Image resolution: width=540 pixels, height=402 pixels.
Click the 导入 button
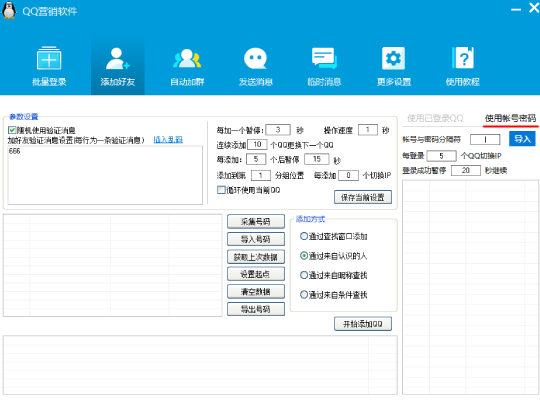click(522, 139)
